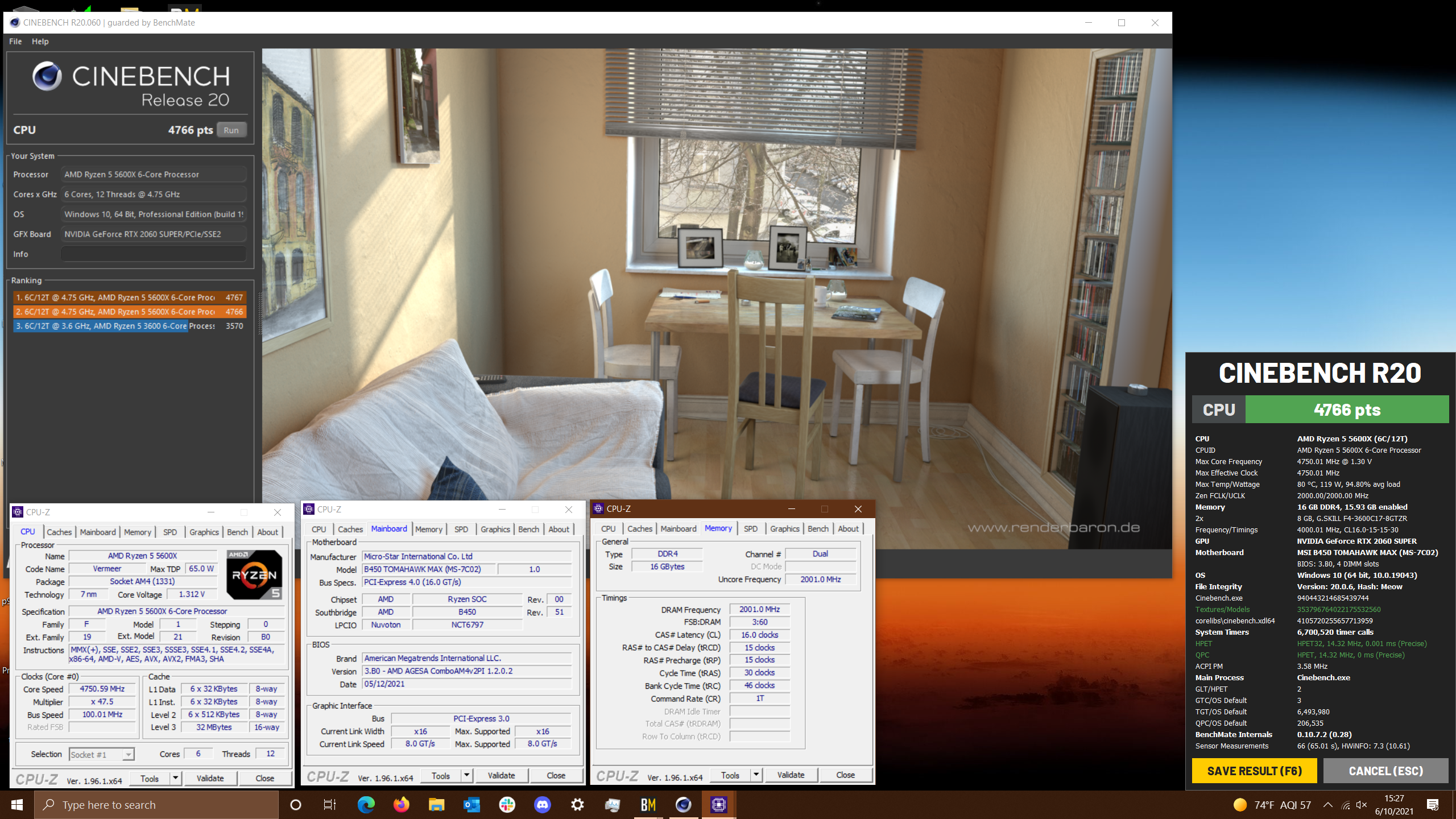Show hidden system tray icons

click(1327, 805)
